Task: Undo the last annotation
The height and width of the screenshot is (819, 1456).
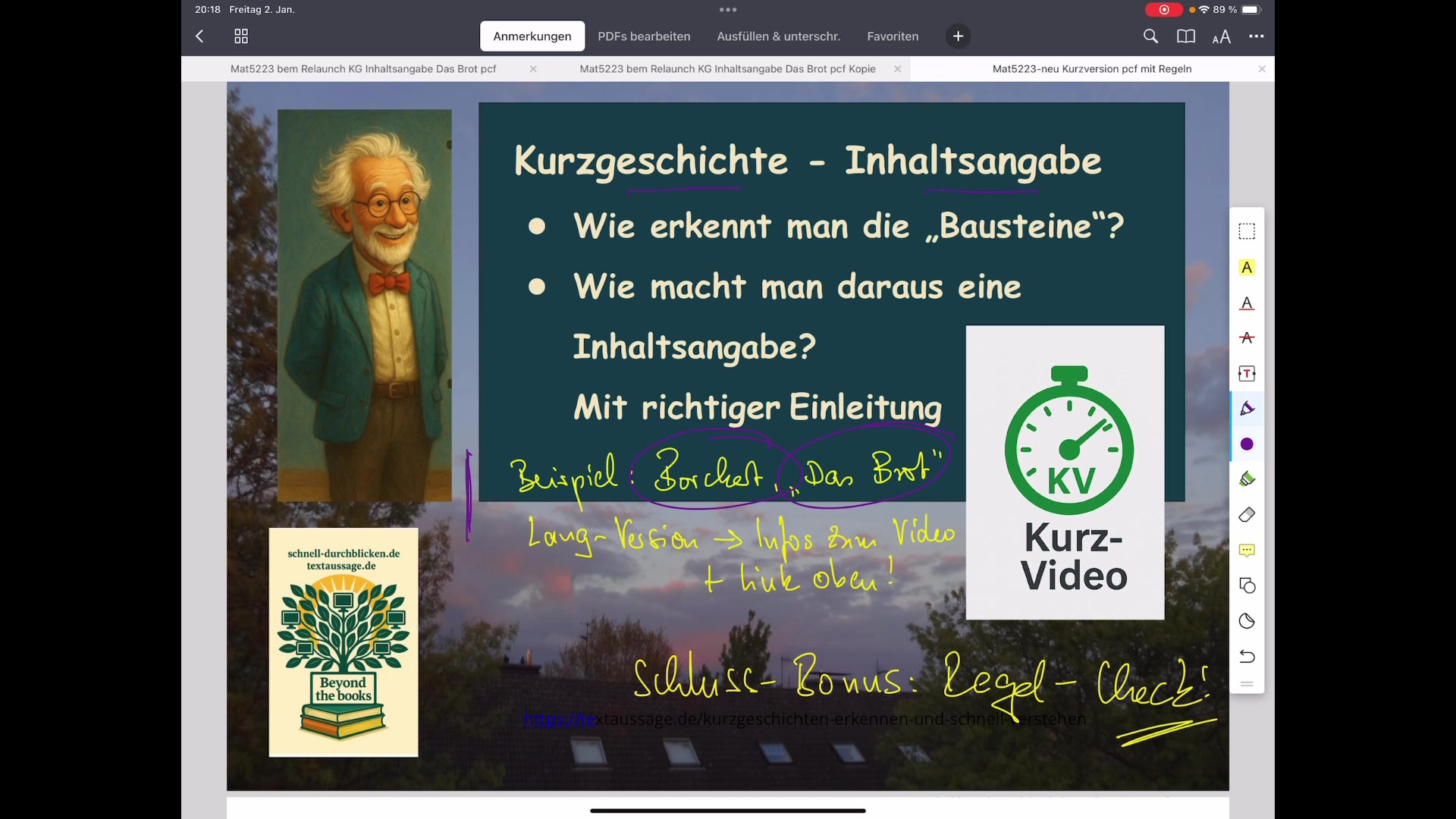Action: (1247, 657)
